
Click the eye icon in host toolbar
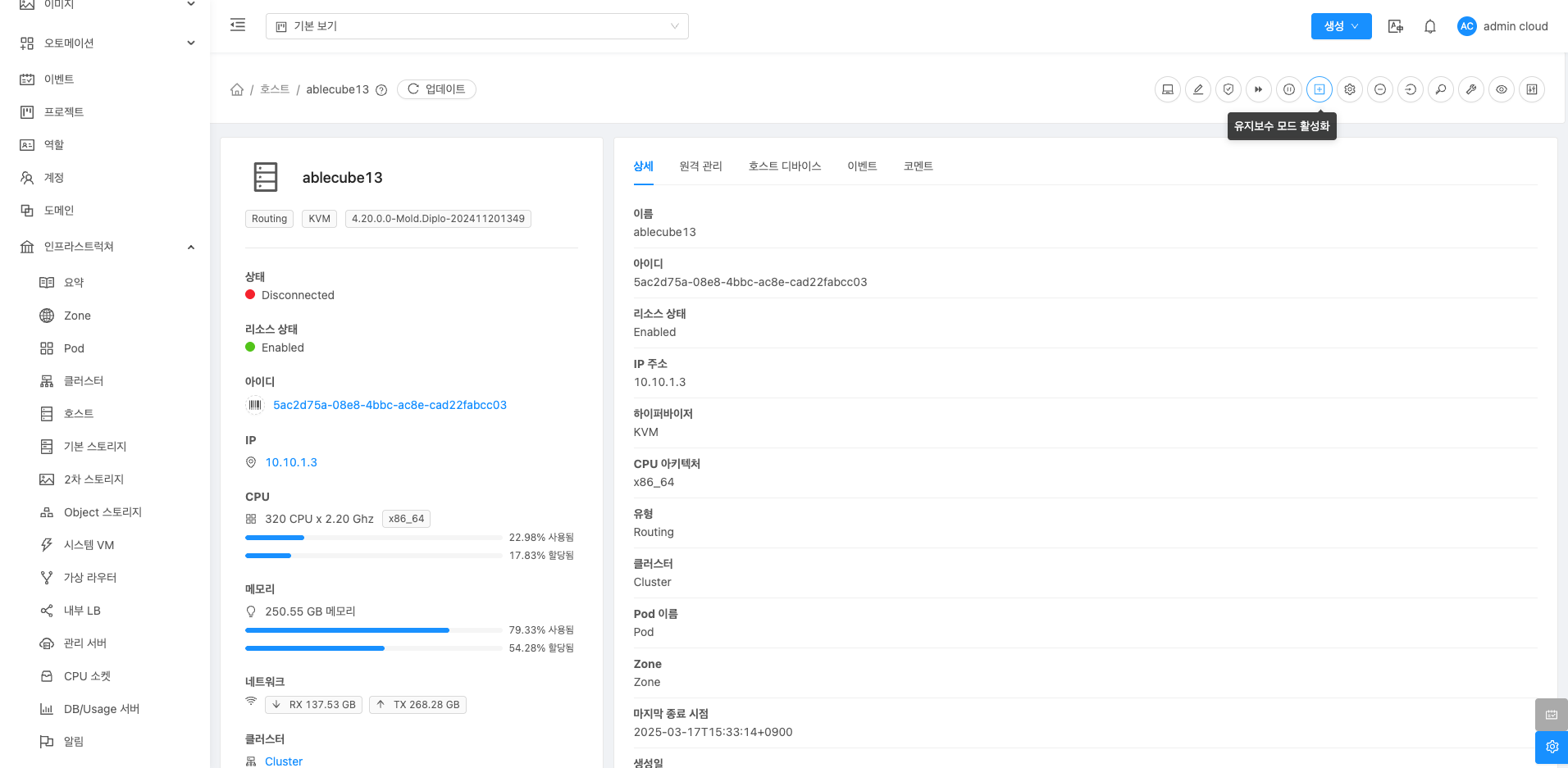pyautogui.click(x=1501, y=89)
